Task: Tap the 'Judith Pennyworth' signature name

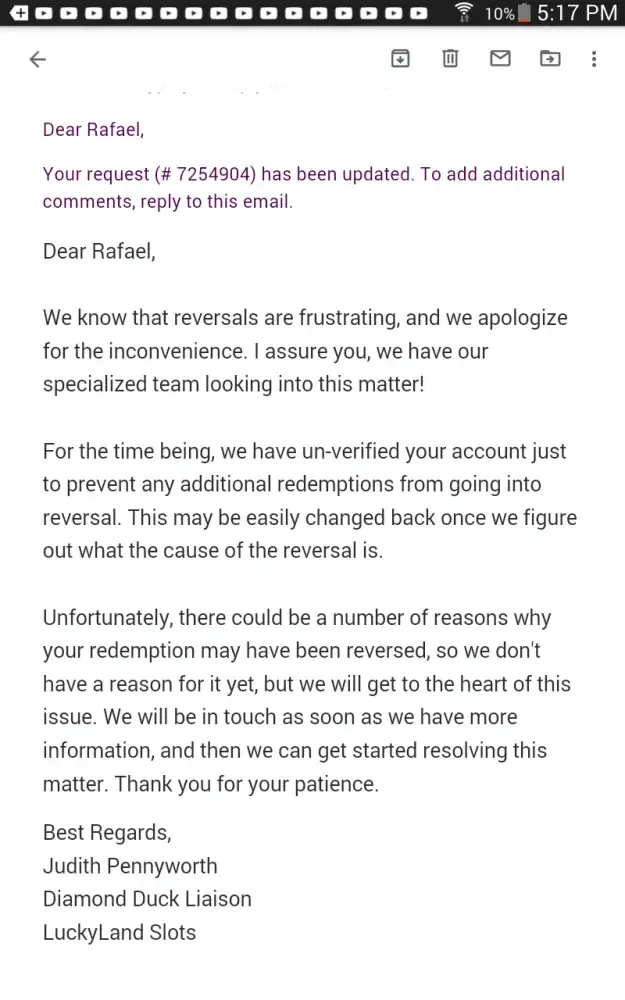Action: (130, 866)
